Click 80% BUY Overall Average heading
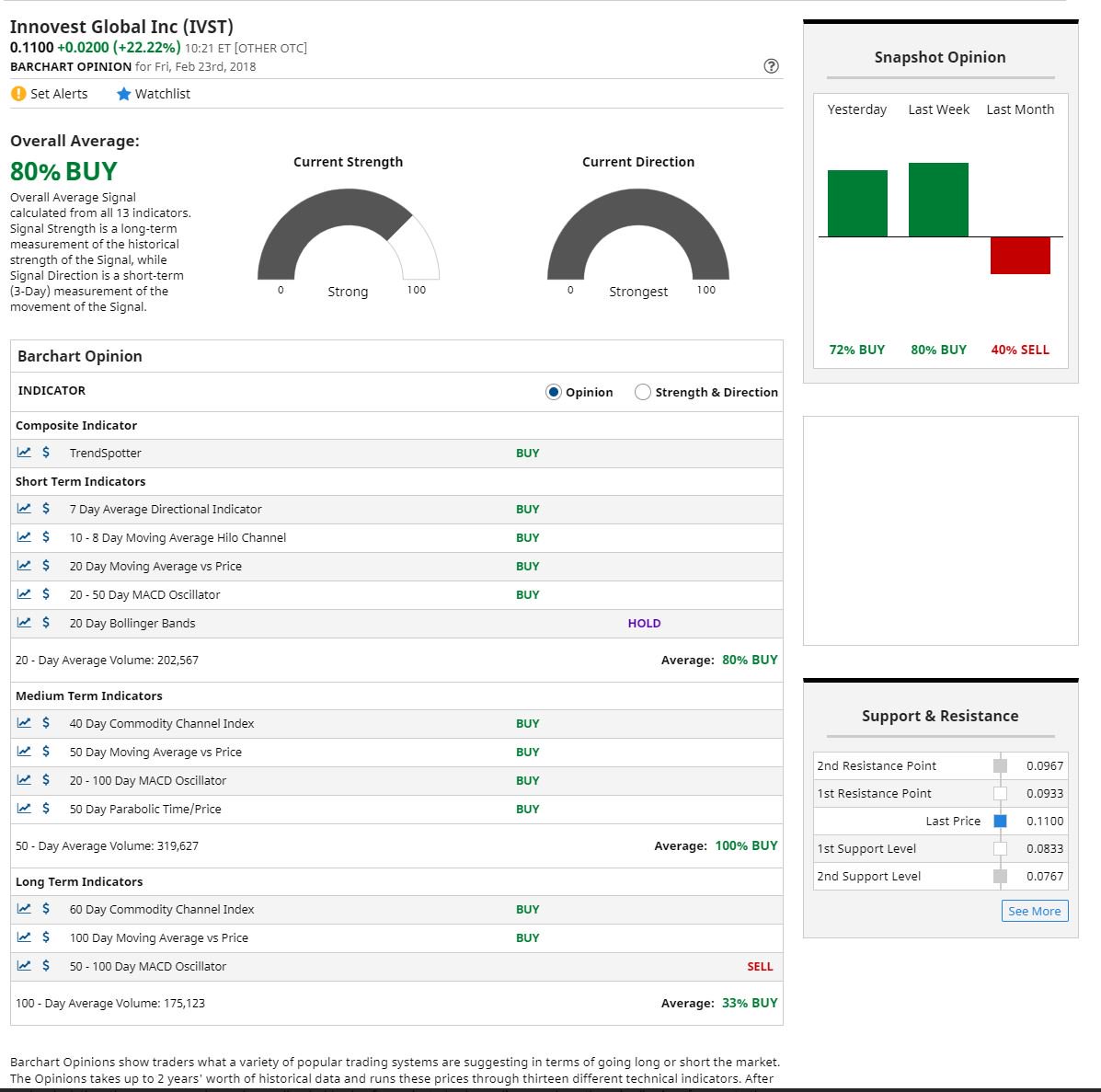 pyautogui.click(x=63, y=171)
